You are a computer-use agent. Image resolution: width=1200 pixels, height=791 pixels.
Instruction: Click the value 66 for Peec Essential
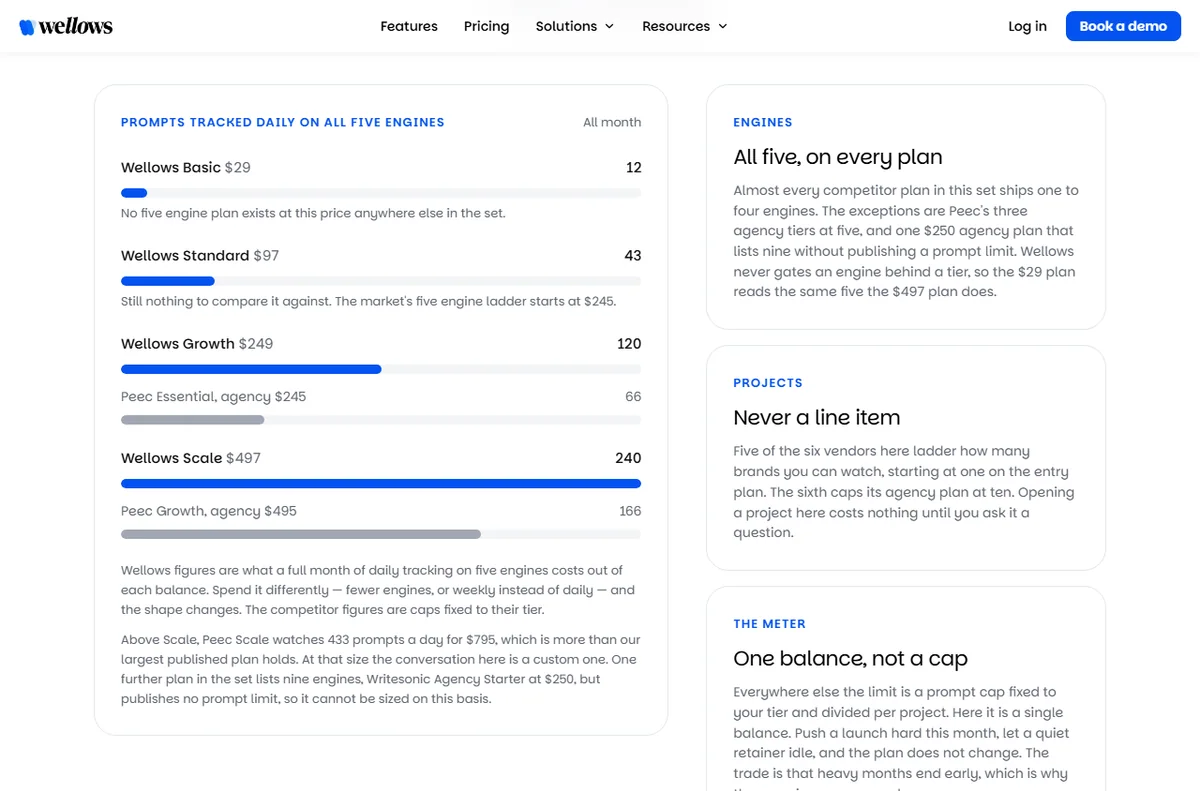click(x=633, y=396)
